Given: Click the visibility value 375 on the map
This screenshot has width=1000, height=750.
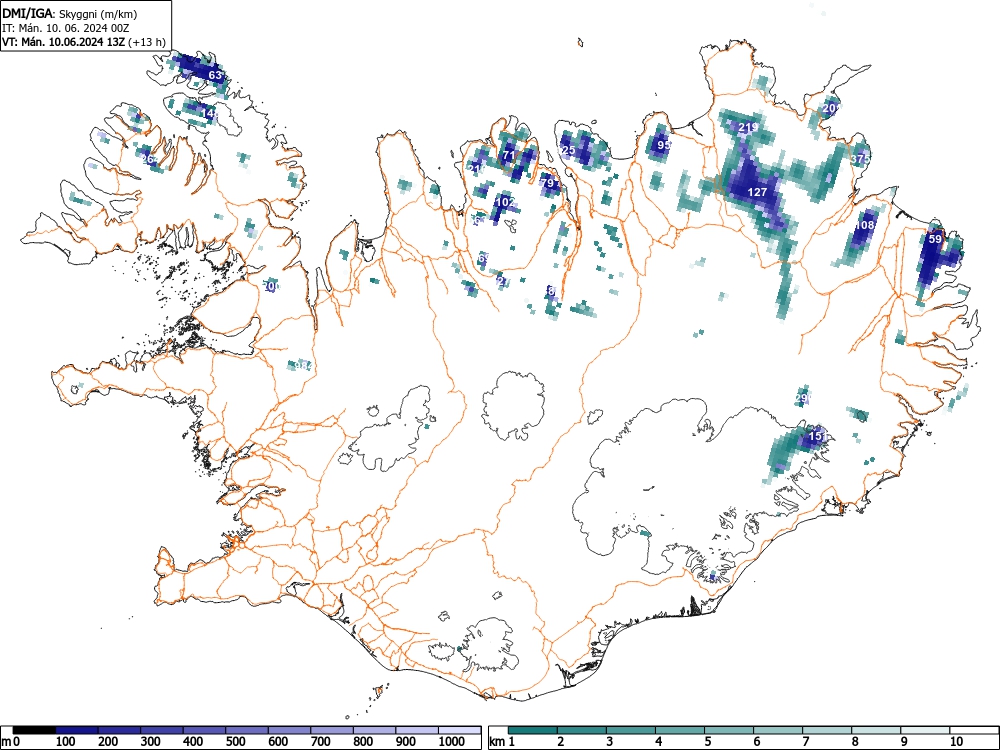Looking at the screenshot, I should coord(860,159).
